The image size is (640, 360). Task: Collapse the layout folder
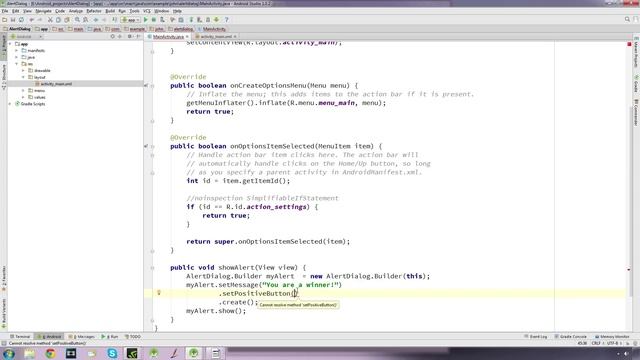point(23,77)
